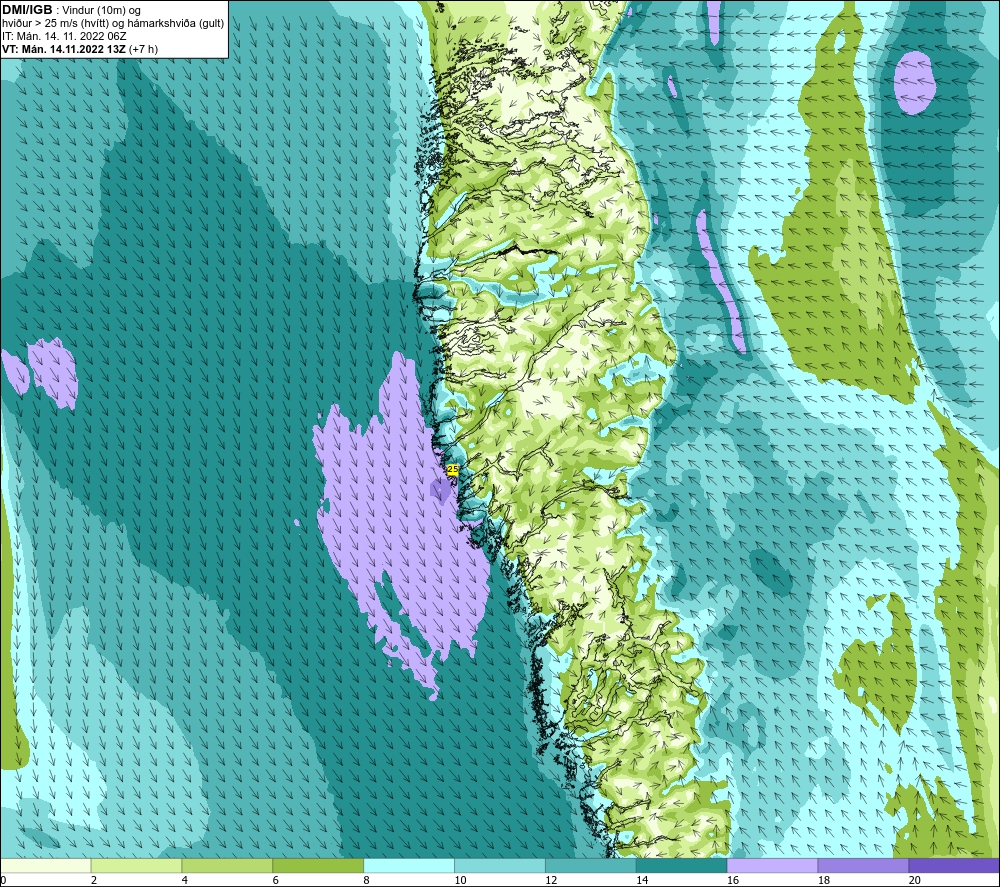The width and height of the screenshot is (1000, 887).
Task: Click the 16–18 m/s lavender legend swatch
Action: pos(772,865)
